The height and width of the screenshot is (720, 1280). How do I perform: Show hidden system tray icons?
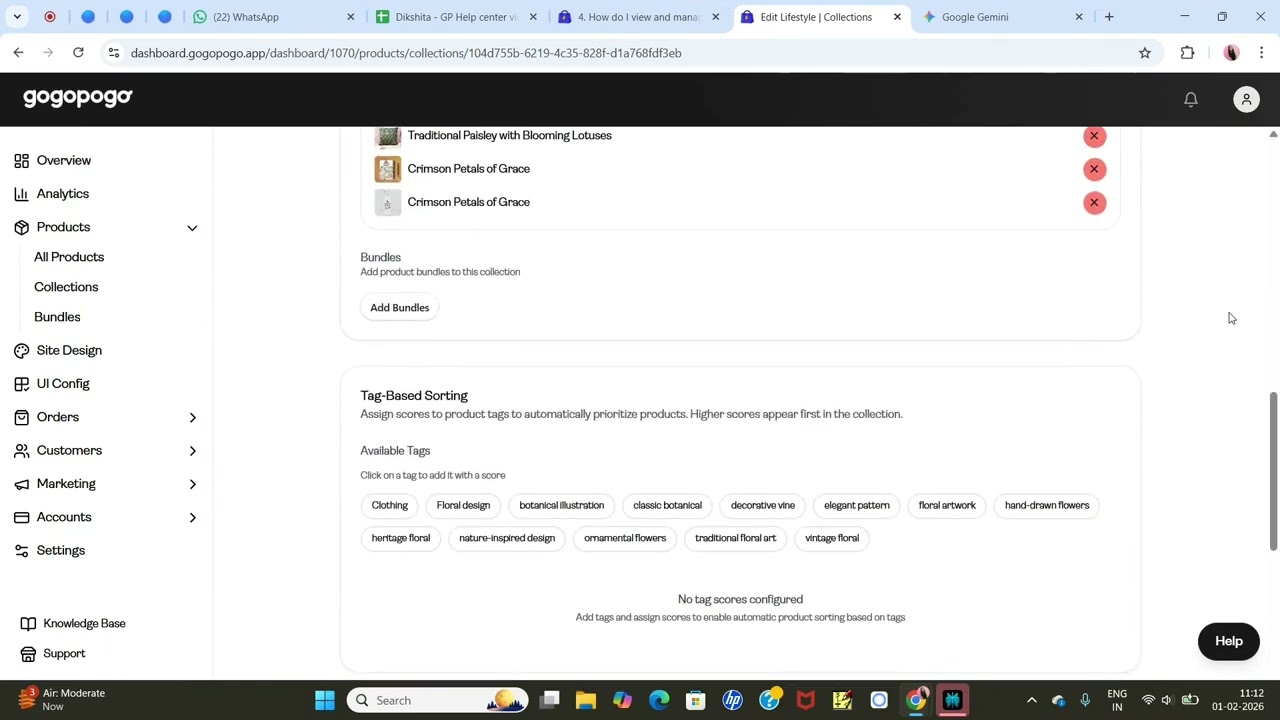[1032, 700]
